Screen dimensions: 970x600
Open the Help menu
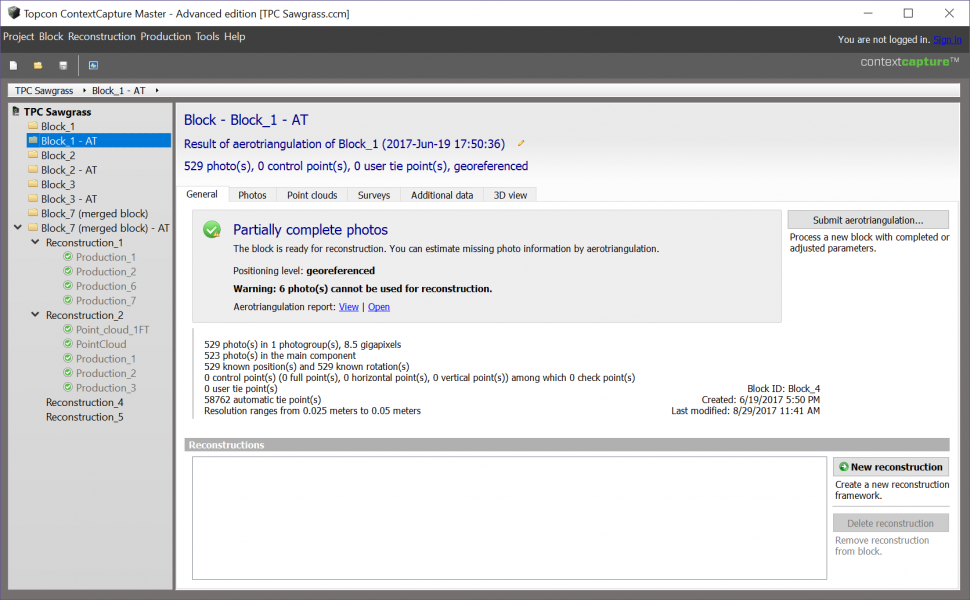234,36
